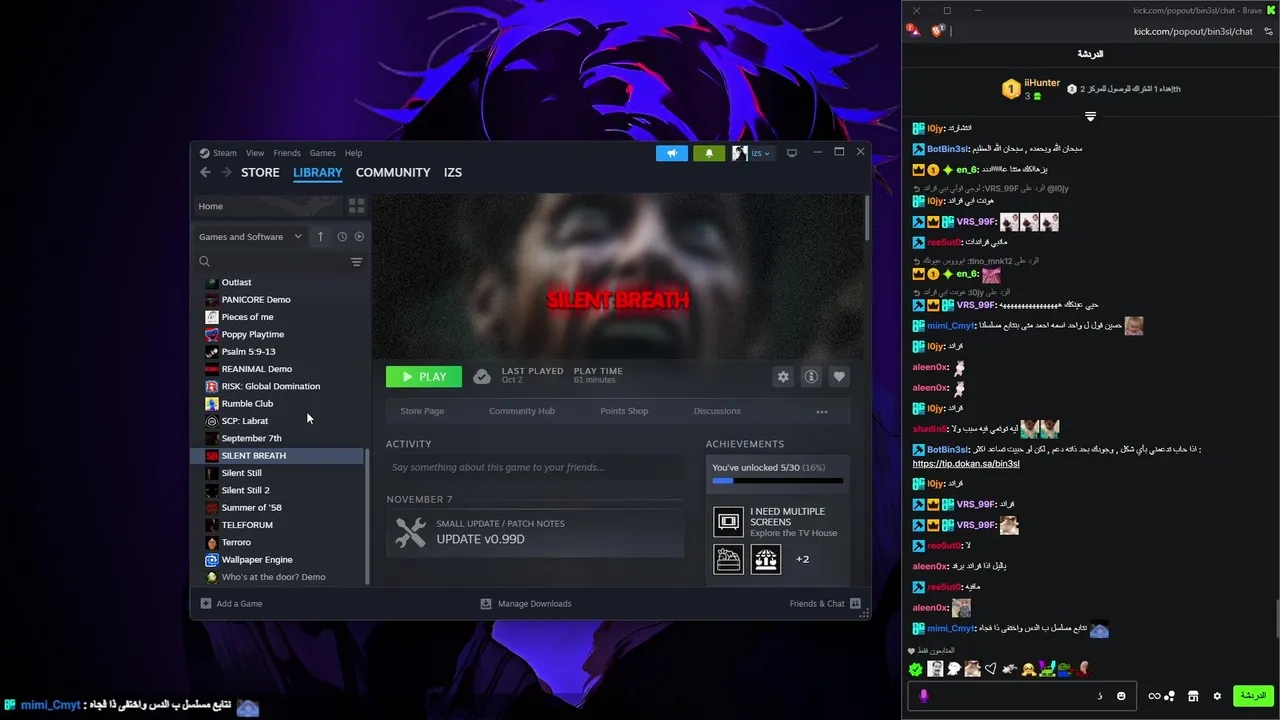Screen dimensions: 1280x720
Task: Click the activity comment input field
Action: tap(535, 467)
